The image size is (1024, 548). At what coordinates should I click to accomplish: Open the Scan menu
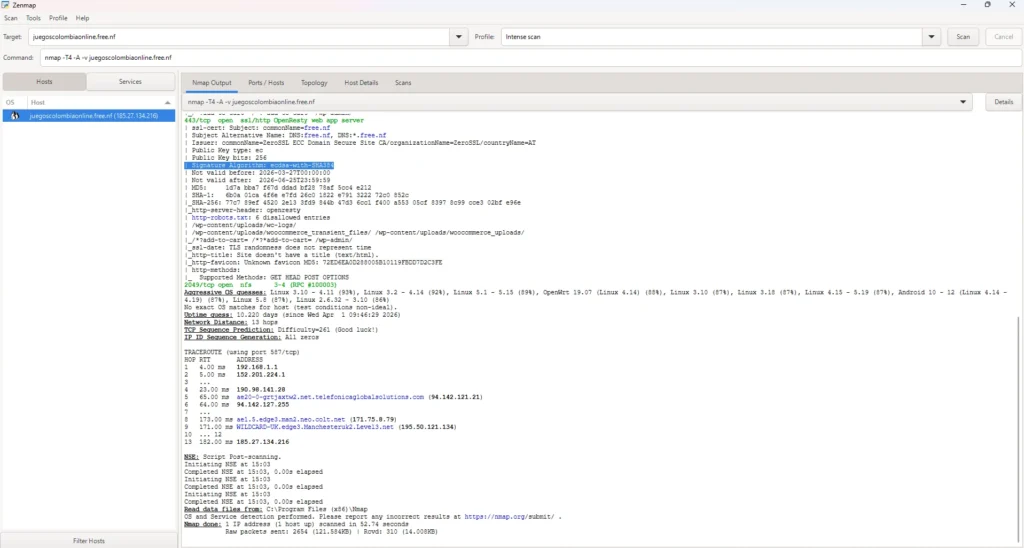click(x=10, y=18)
